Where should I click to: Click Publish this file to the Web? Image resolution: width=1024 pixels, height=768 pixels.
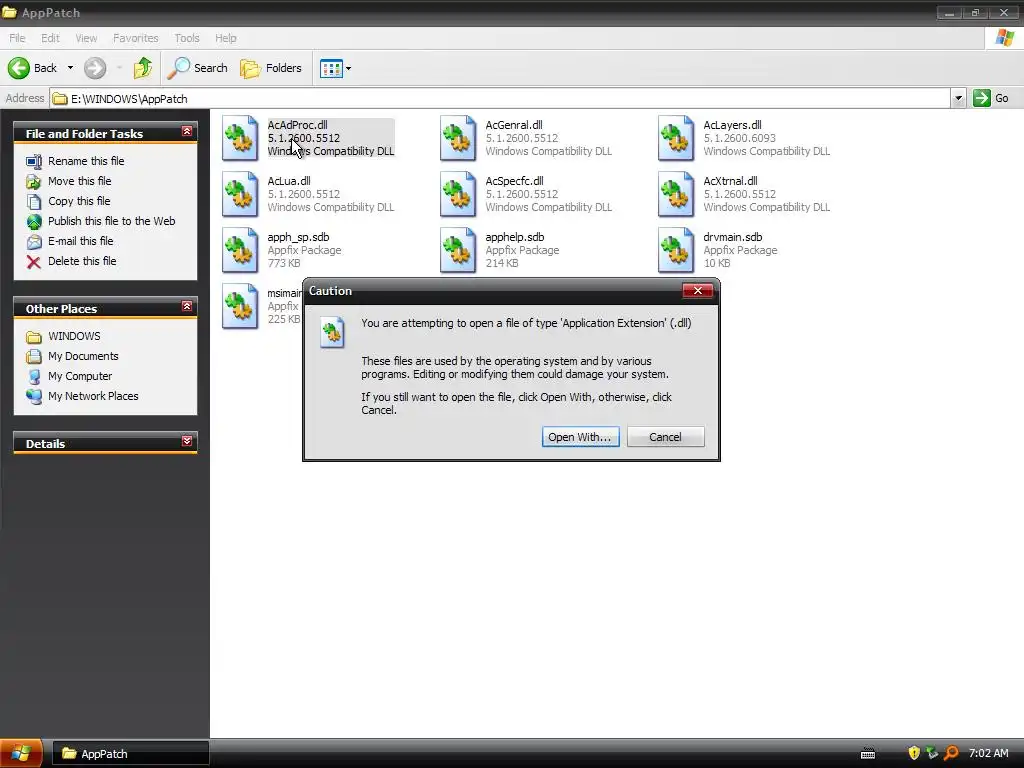[x=112, y=221]
